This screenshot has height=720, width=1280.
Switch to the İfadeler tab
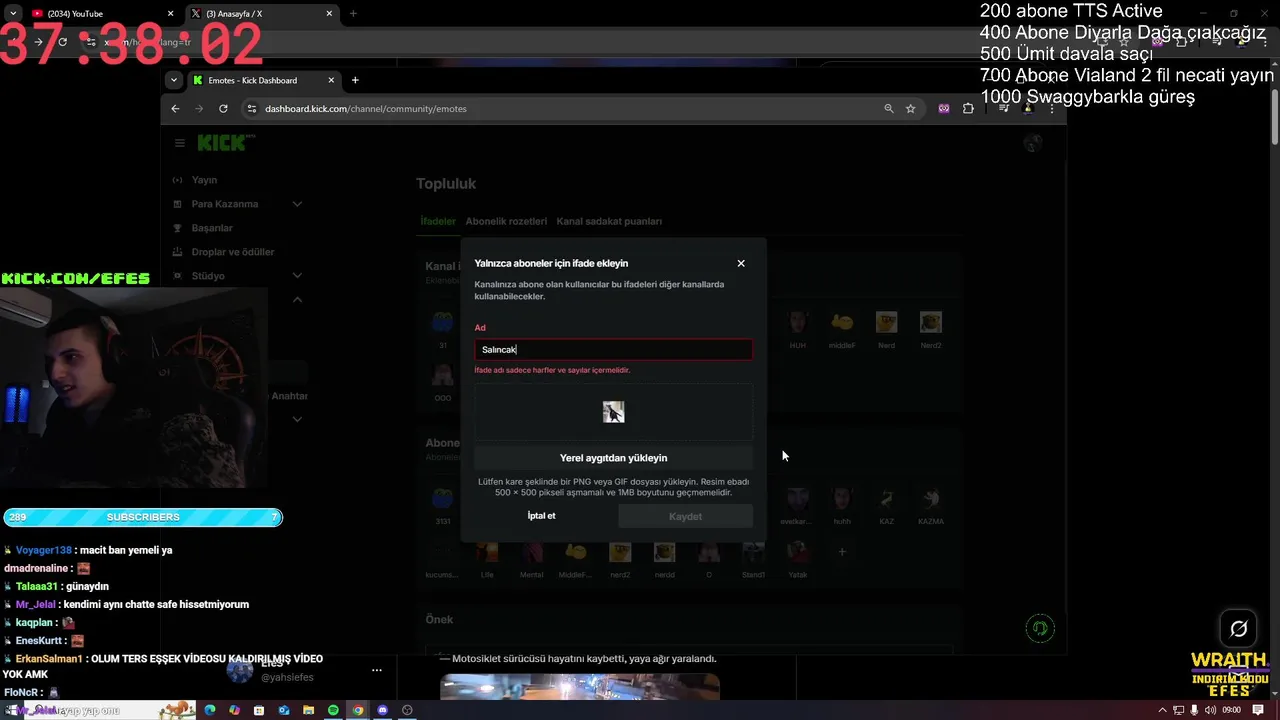[438, 221]
